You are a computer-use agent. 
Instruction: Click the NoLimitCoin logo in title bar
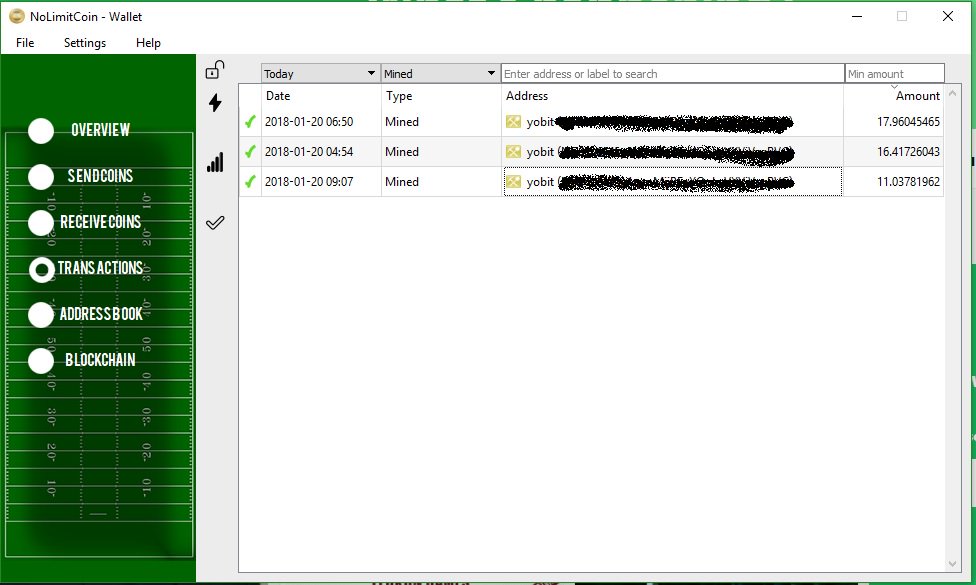[17, 17]
